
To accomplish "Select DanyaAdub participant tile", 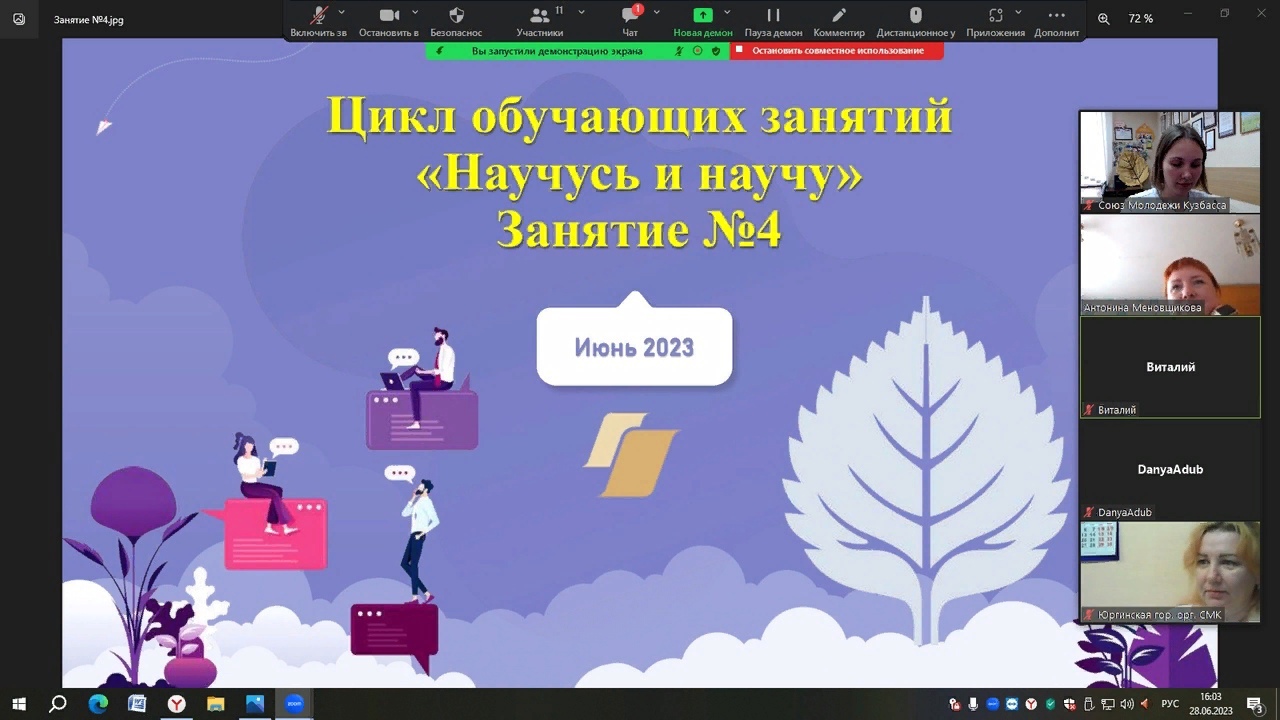I will tap(1170, 469).
